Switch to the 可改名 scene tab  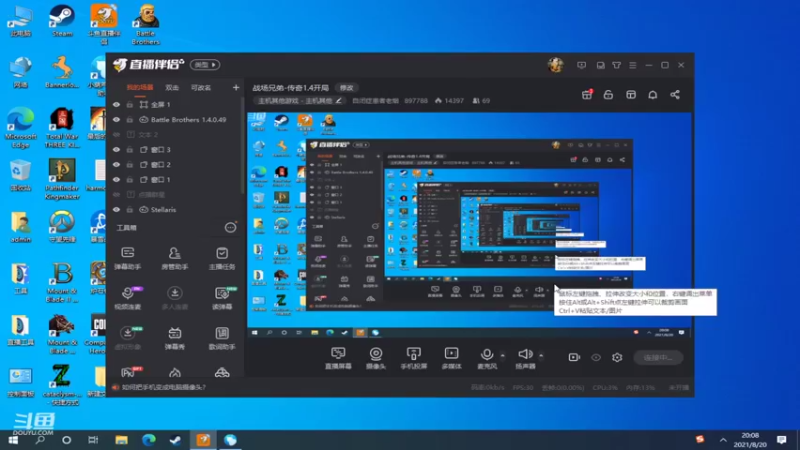[x=201, y=88]
